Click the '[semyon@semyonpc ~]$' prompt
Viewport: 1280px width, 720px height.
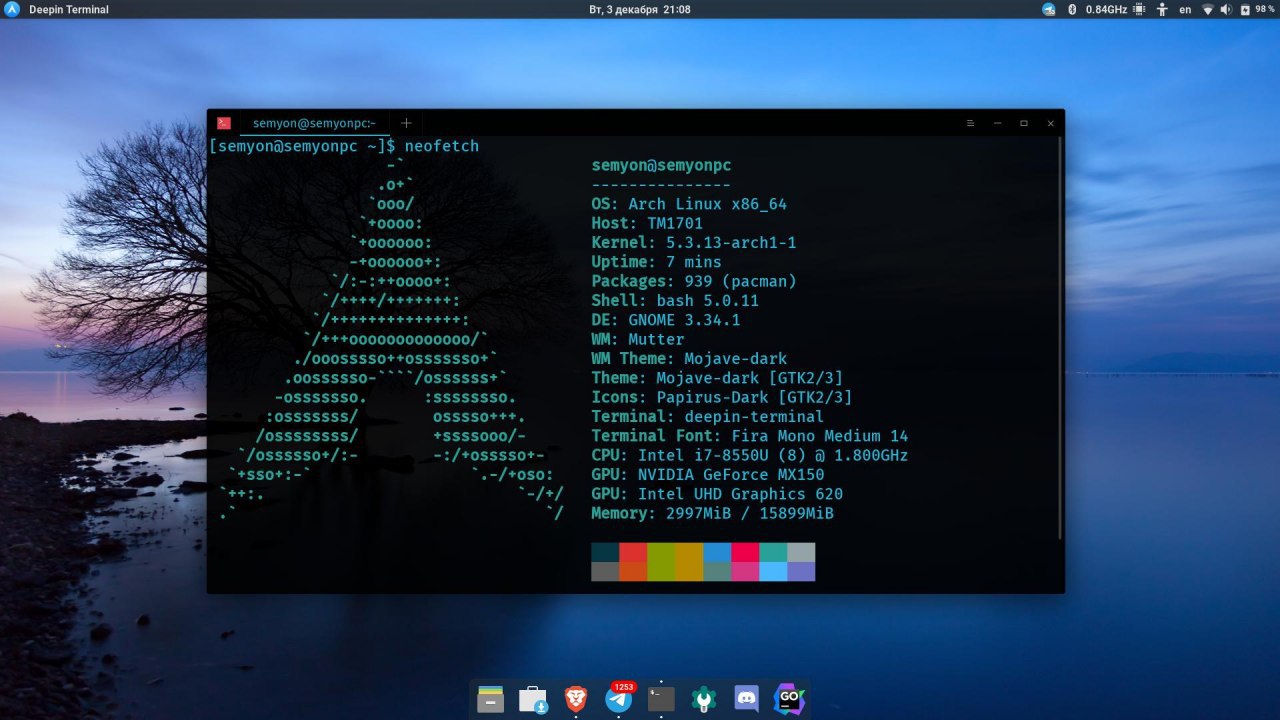pyautogui.click(x=302, y=146)
